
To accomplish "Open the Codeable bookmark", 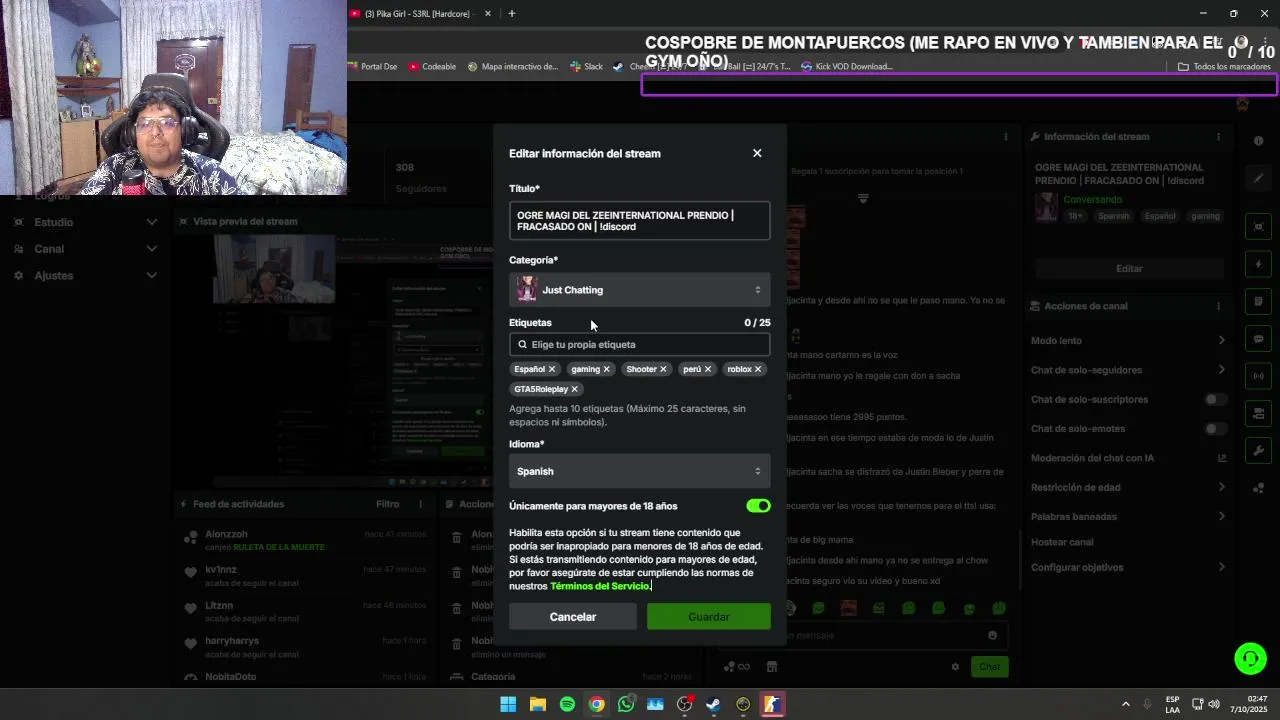I will pos(432,67).
